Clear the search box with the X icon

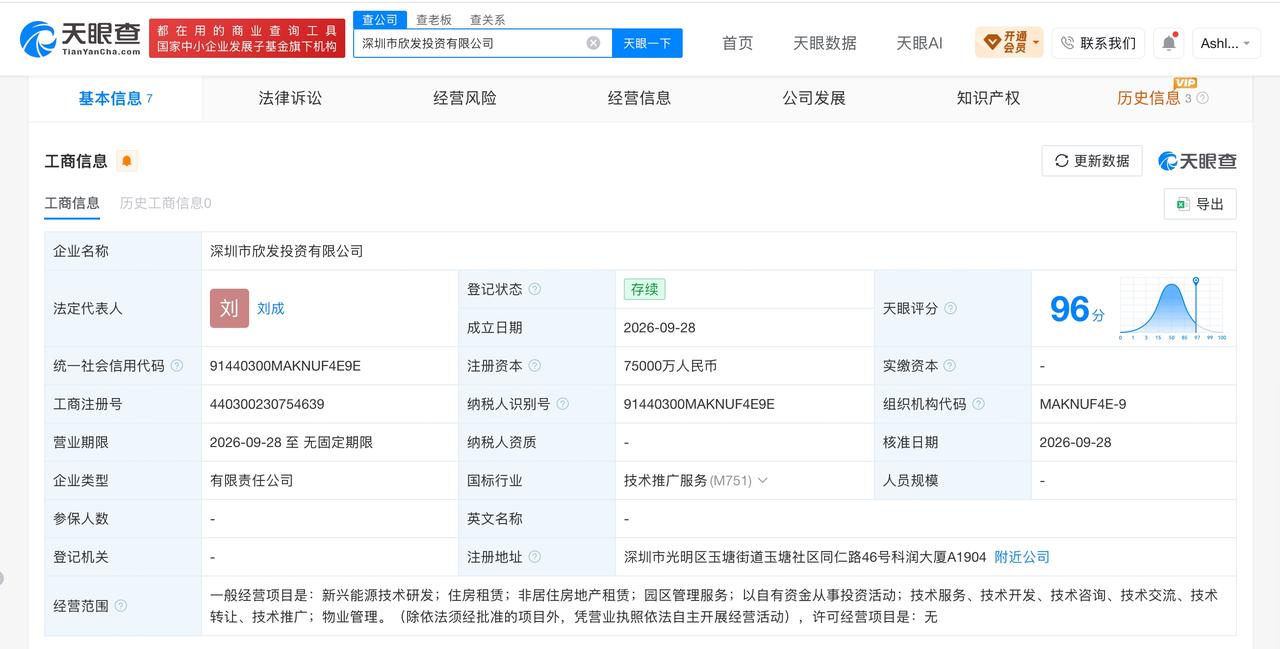coord(593,43)
